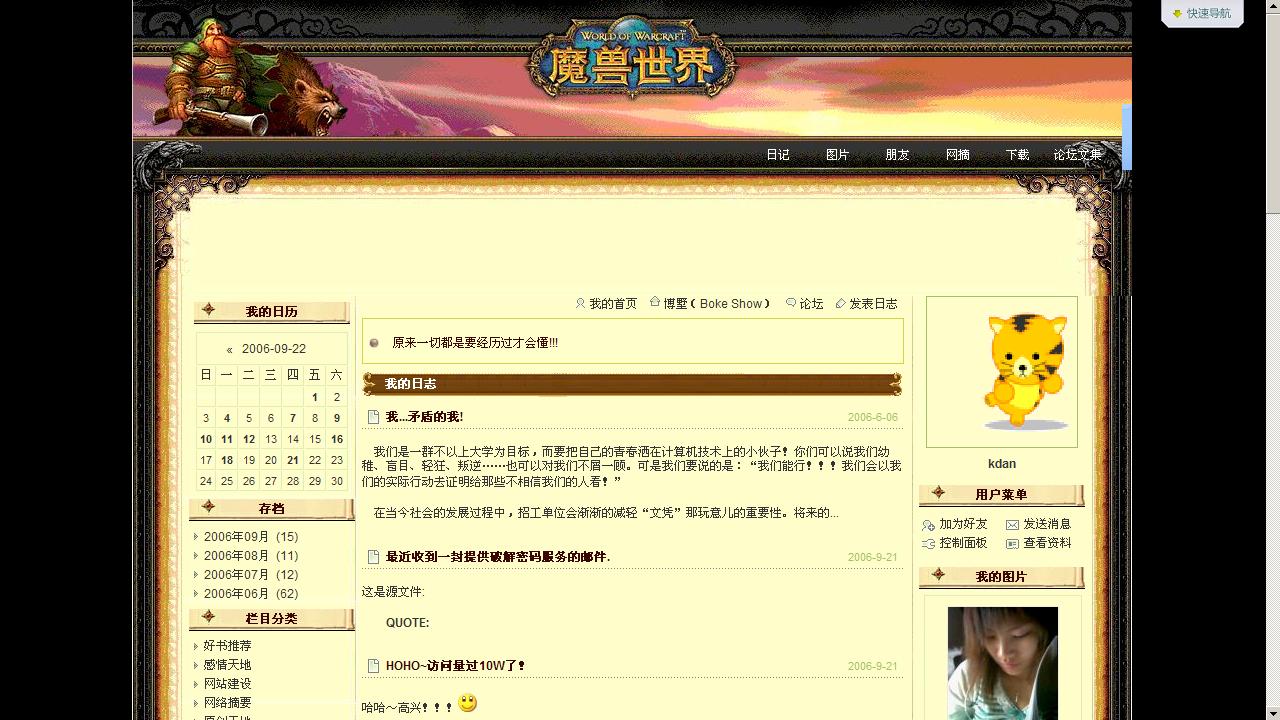This screenshot has height=720, width=1280.
Task: Click document icon beside 我...矛盾的我!
Action: [373, 417]
